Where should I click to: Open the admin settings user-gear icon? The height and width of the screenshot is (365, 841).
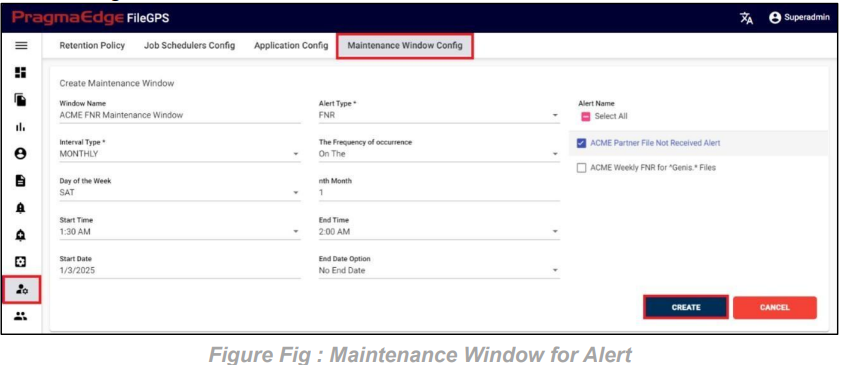pyautogui.click(x=21, y=289)
